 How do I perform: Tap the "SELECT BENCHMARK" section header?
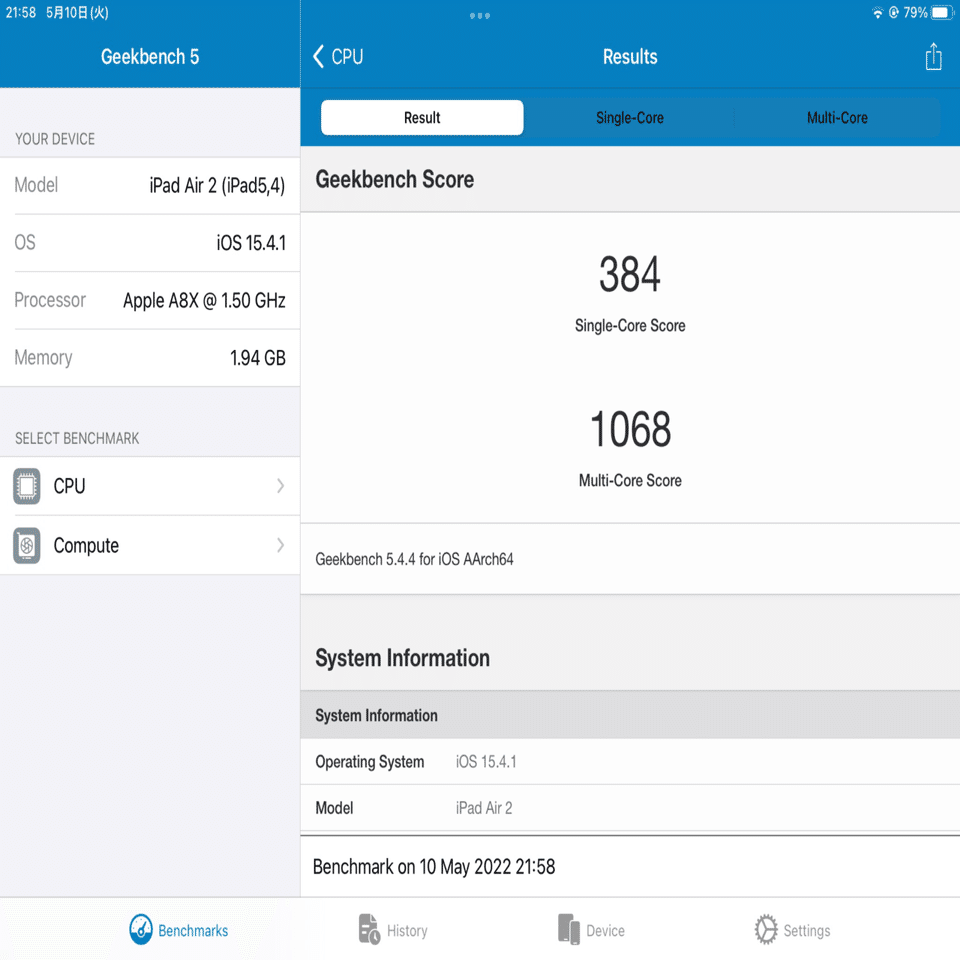pyautogui.click(x=77, y=438)
